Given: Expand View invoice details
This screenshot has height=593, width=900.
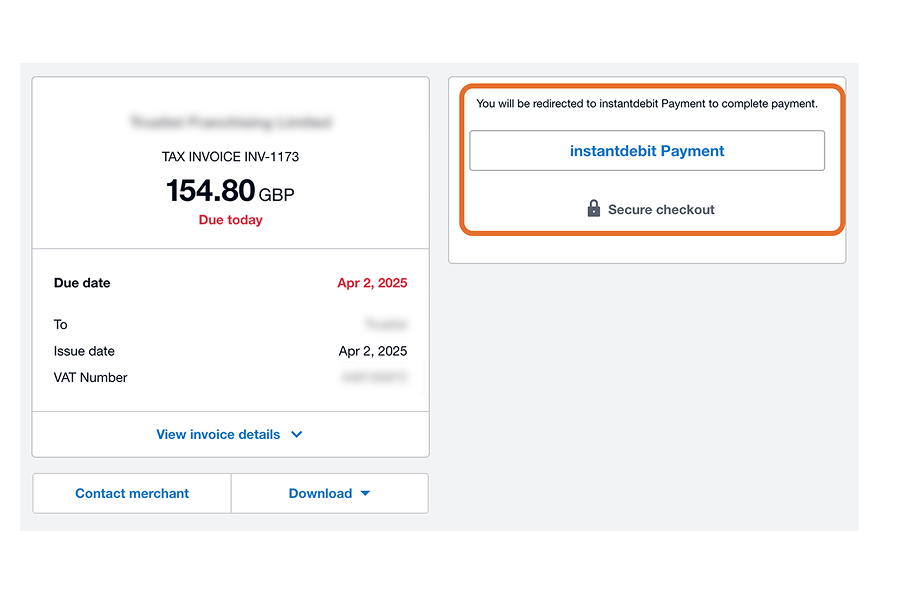Looking at the screenshot, I should click(230, 435).
